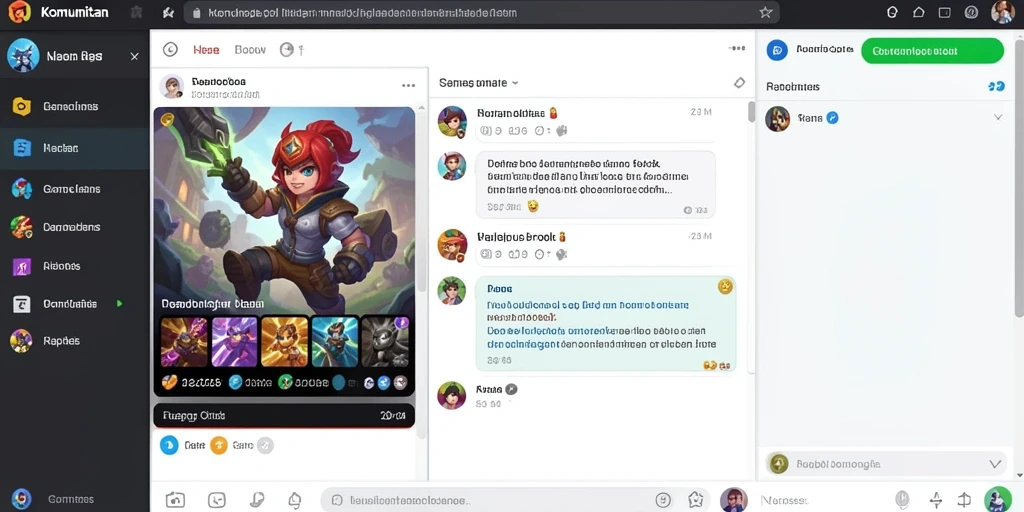
Task: Click the bookmark star in address bar
Action: (765, 12)
